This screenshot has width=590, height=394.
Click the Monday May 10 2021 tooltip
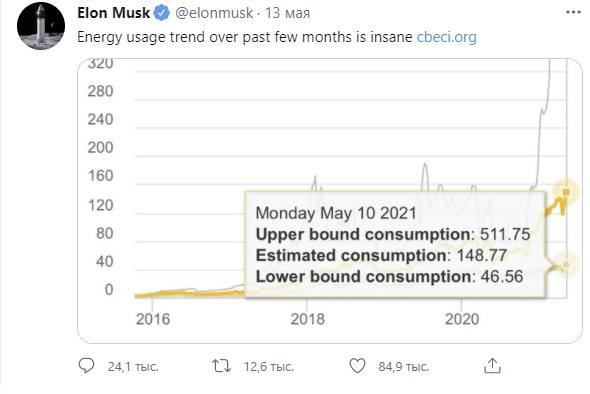(x=395, y=245)
